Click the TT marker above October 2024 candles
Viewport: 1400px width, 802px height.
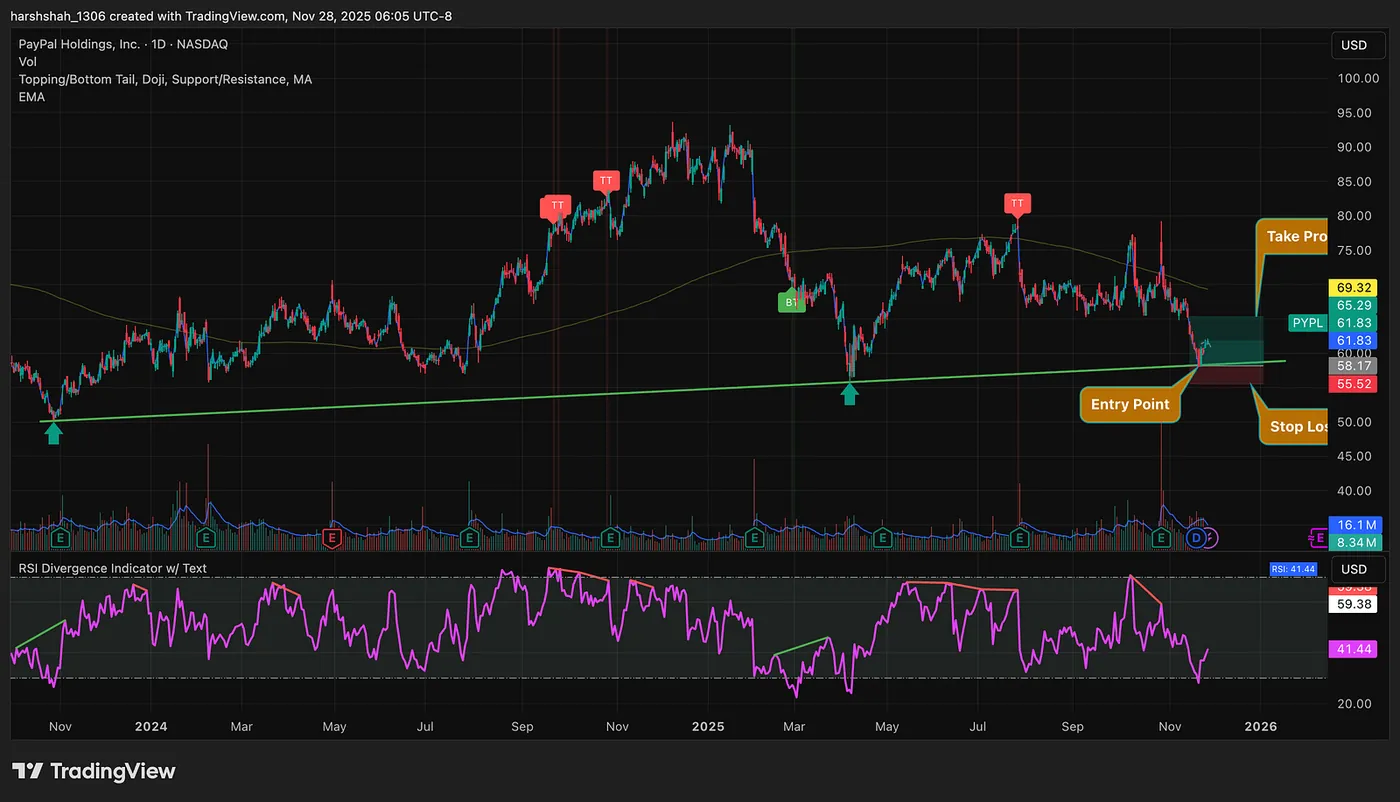pyautogui.click(x=605, y=182)
